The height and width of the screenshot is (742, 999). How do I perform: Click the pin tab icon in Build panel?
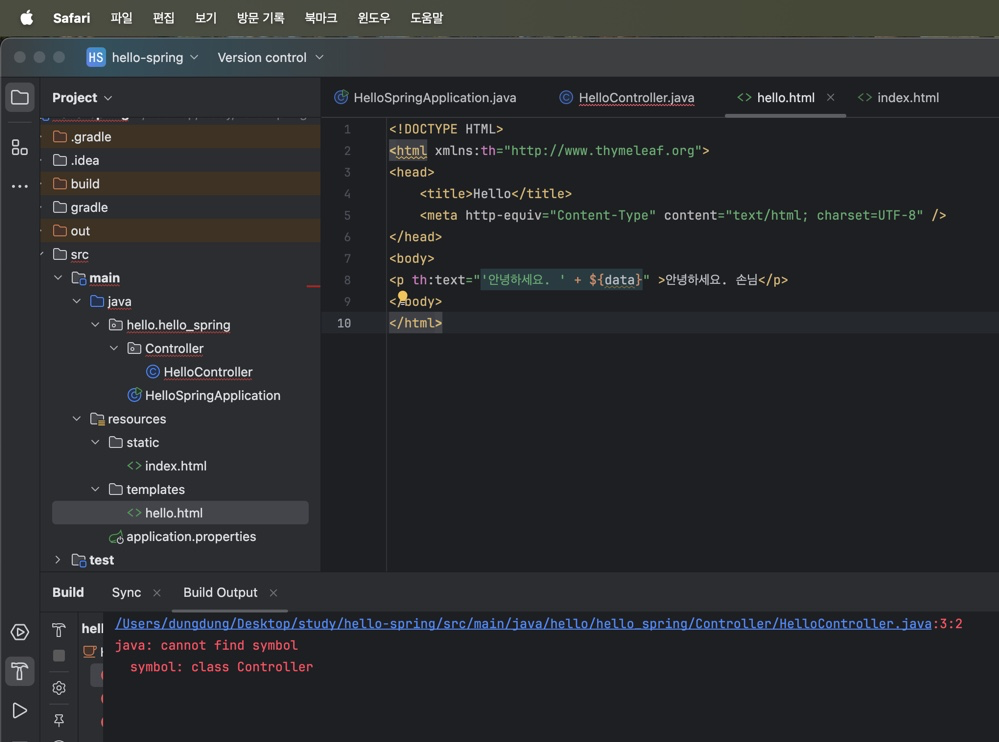pyautogui.click(x=59, y=720)
